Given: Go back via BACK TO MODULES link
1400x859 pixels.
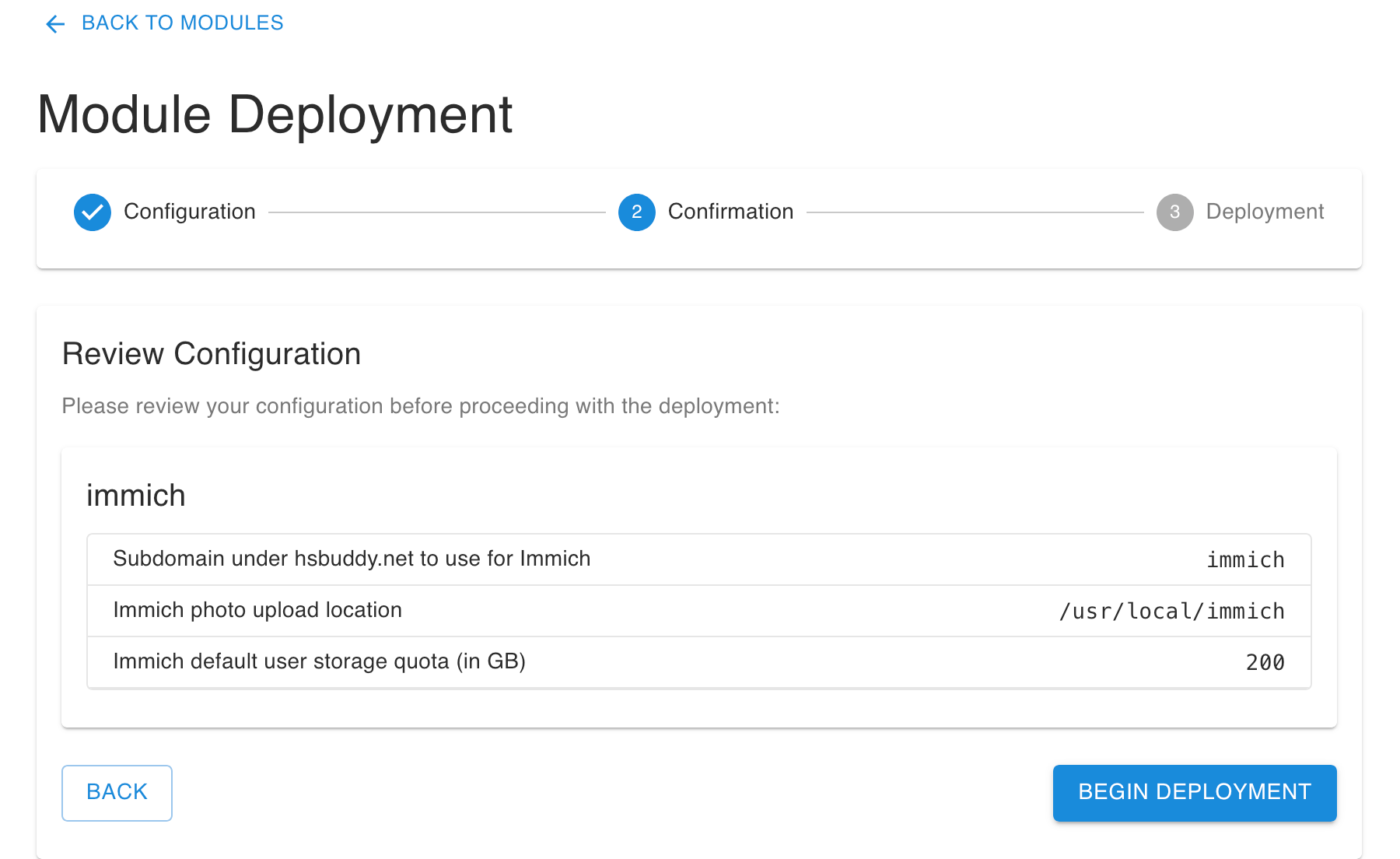Looking at the screenshot, I should tap(182, 23).
